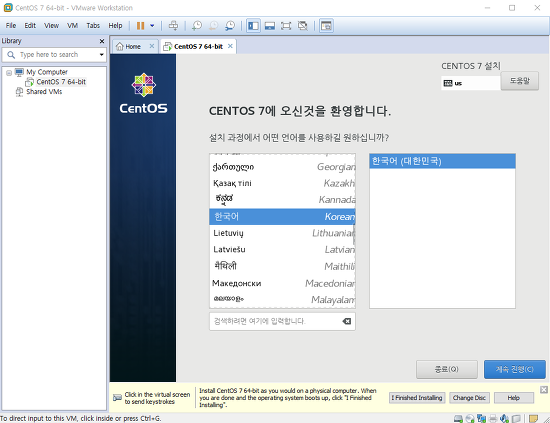
Task: Open the library search filter dropdown
Action: coord(101,55)
